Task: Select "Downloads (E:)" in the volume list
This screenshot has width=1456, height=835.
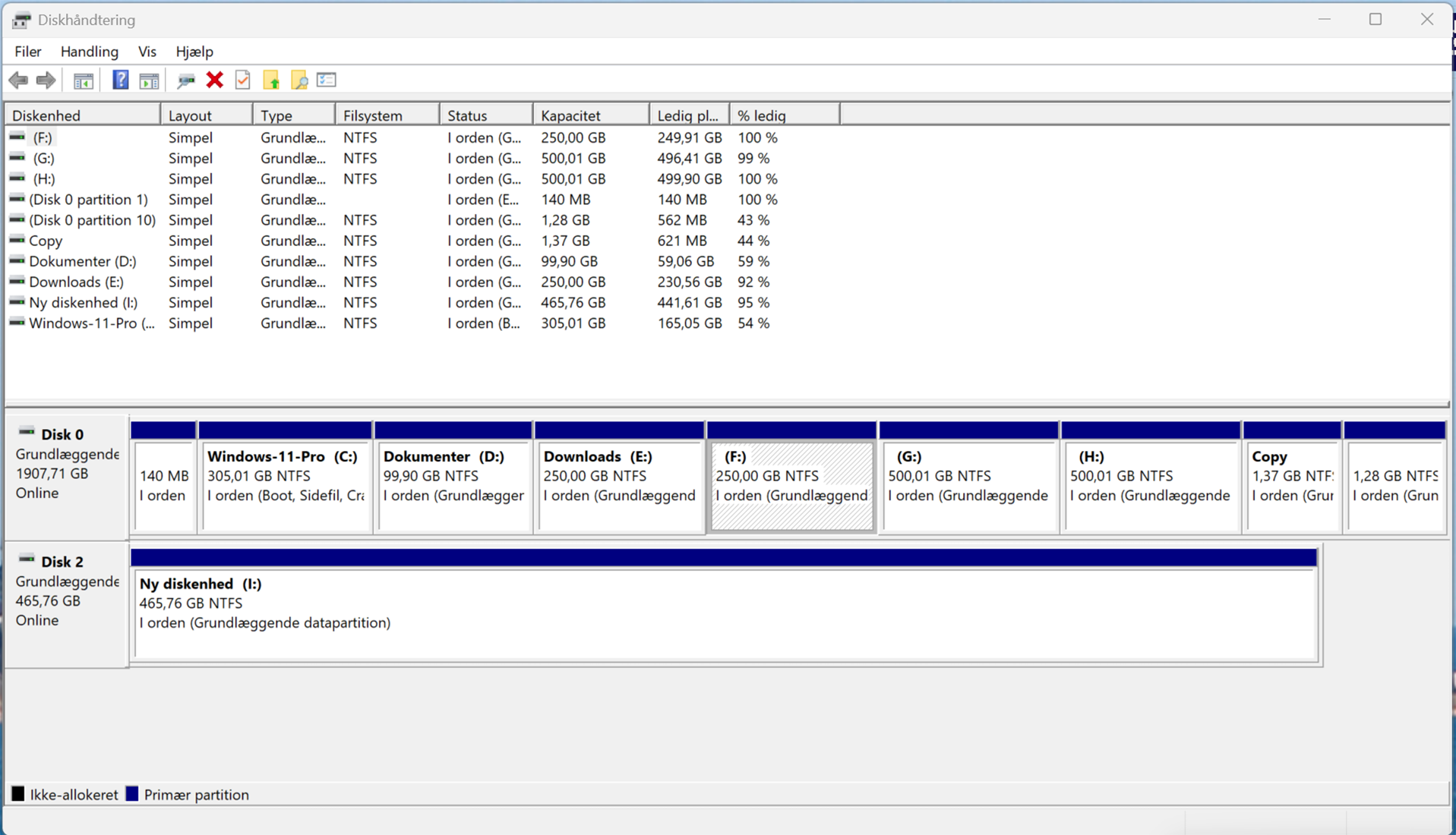Action: click(77, 282)
